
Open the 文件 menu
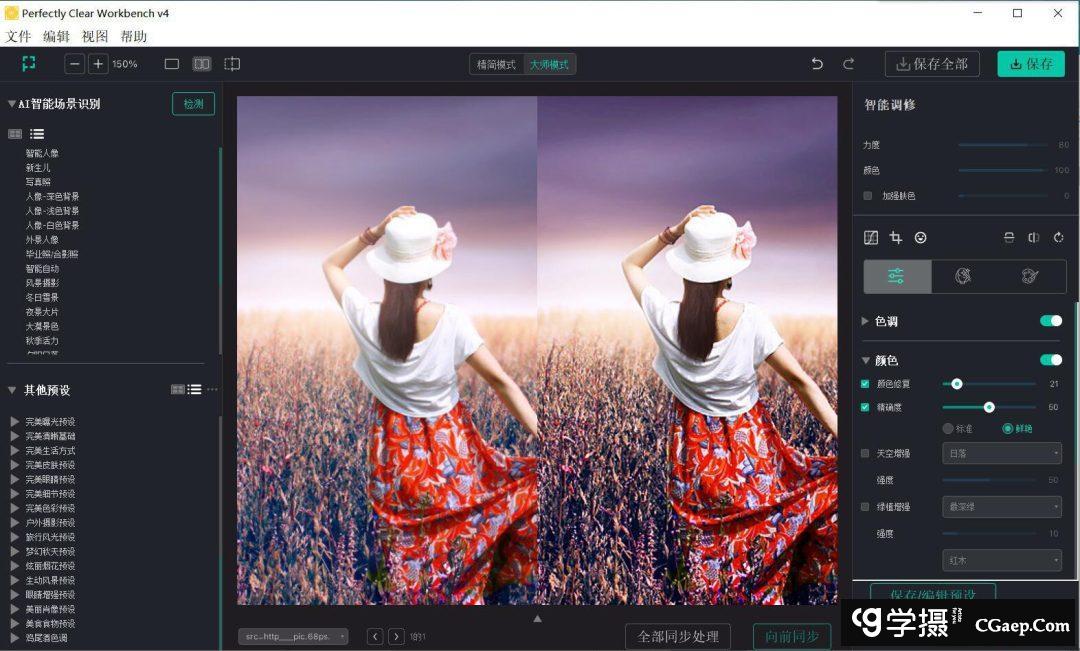click(x=18, y=36)
